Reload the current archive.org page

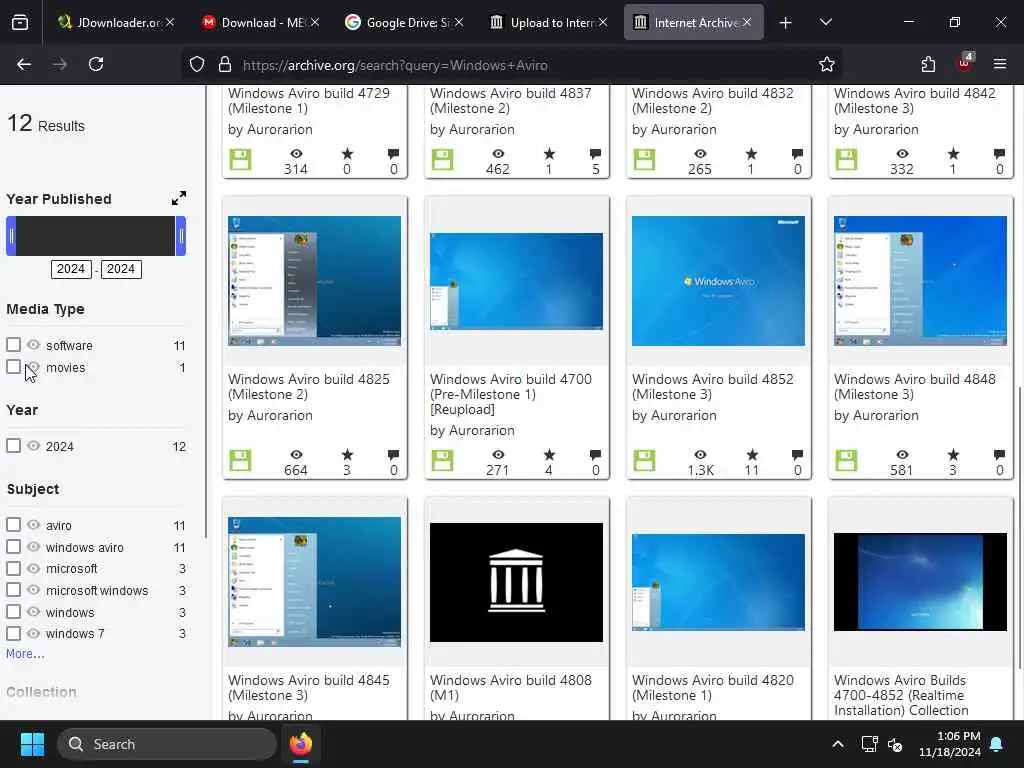[x=96, y=64]
